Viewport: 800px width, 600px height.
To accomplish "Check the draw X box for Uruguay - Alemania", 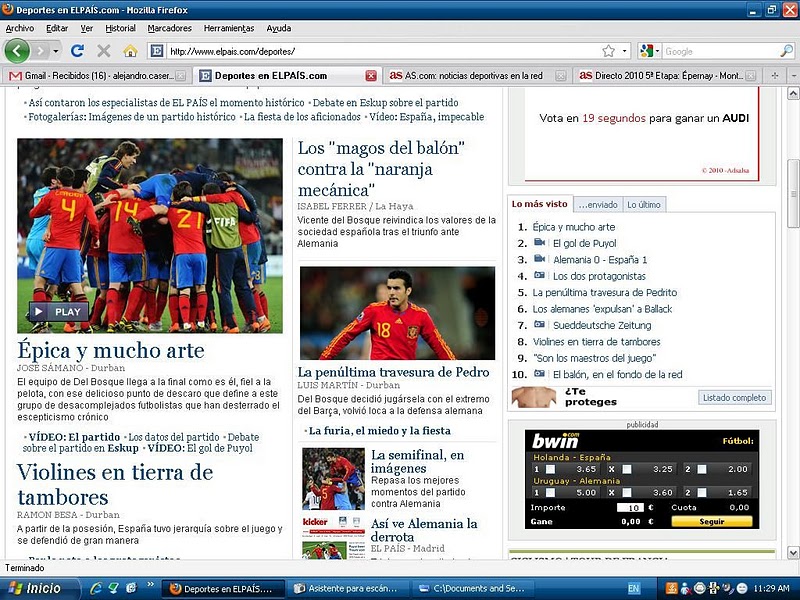I will [x=627, y=492].
